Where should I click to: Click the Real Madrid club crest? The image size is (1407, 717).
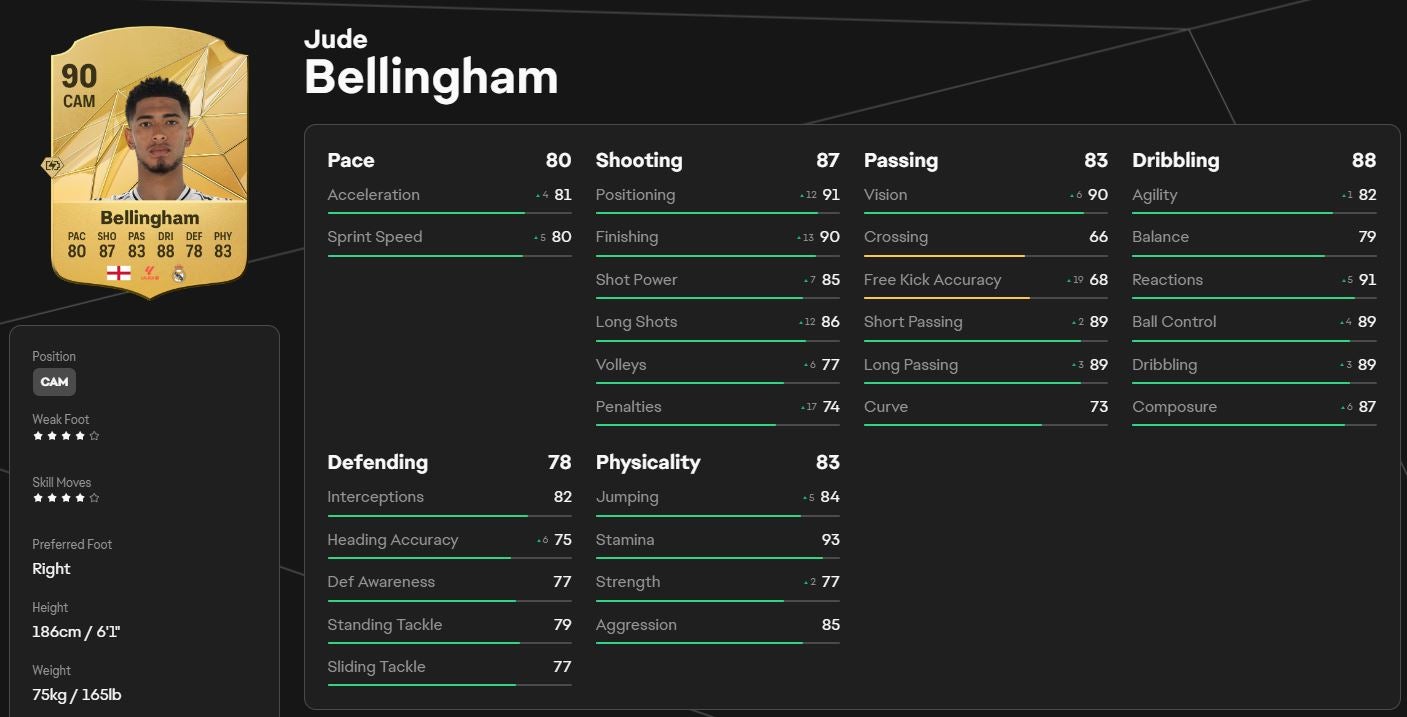pyautogui.click(x=179, y=273)
